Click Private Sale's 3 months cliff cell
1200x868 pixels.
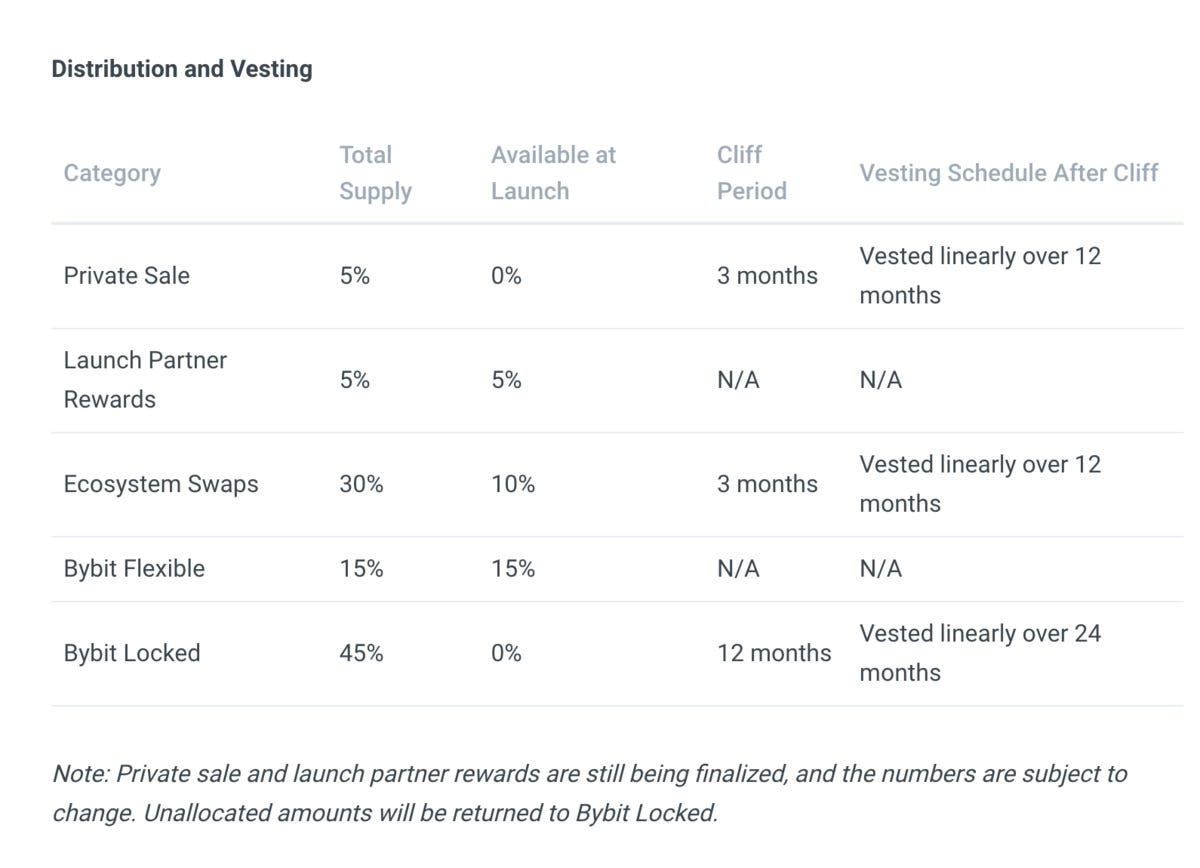click(x=766, y=276)
